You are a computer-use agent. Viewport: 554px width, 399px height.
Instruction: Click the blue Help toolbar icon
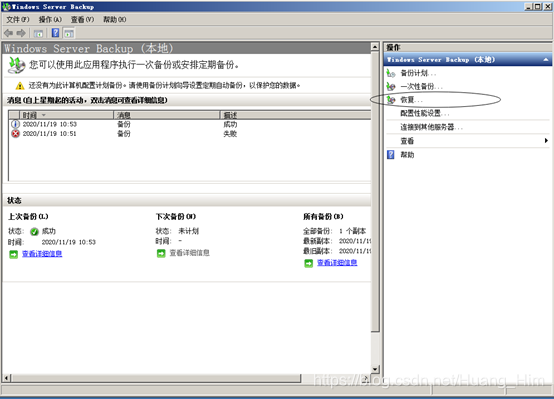coord(55,33)
